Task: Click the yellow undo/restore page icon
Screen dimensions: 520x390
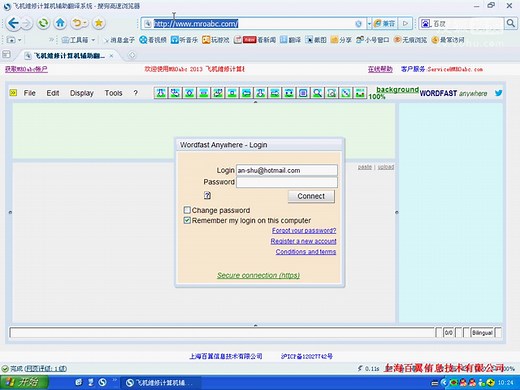Action: (77, 23)
